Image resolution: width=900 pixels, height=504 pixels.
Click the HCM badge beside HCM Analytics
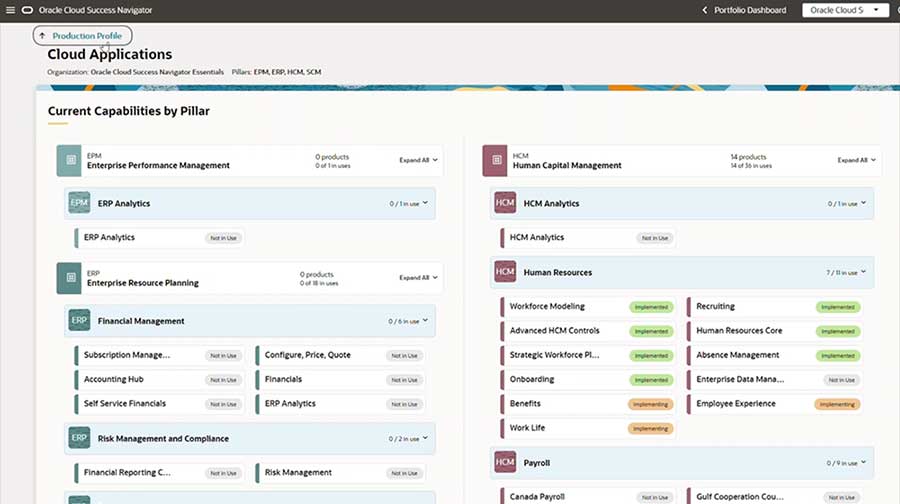pyautogui.click(x=505, y=203)
